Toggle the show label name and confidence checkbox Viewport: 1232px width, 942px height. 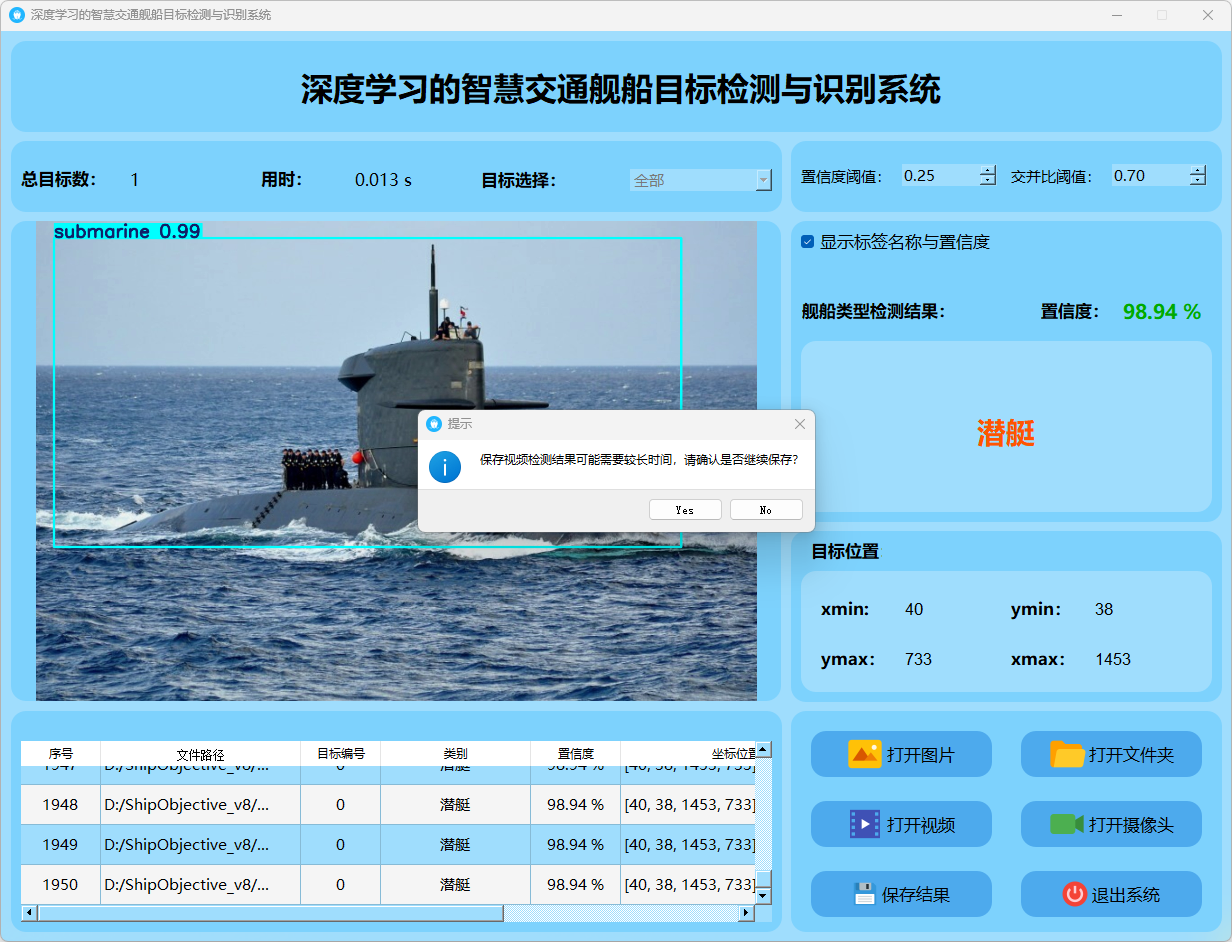[x=808, y=242]
